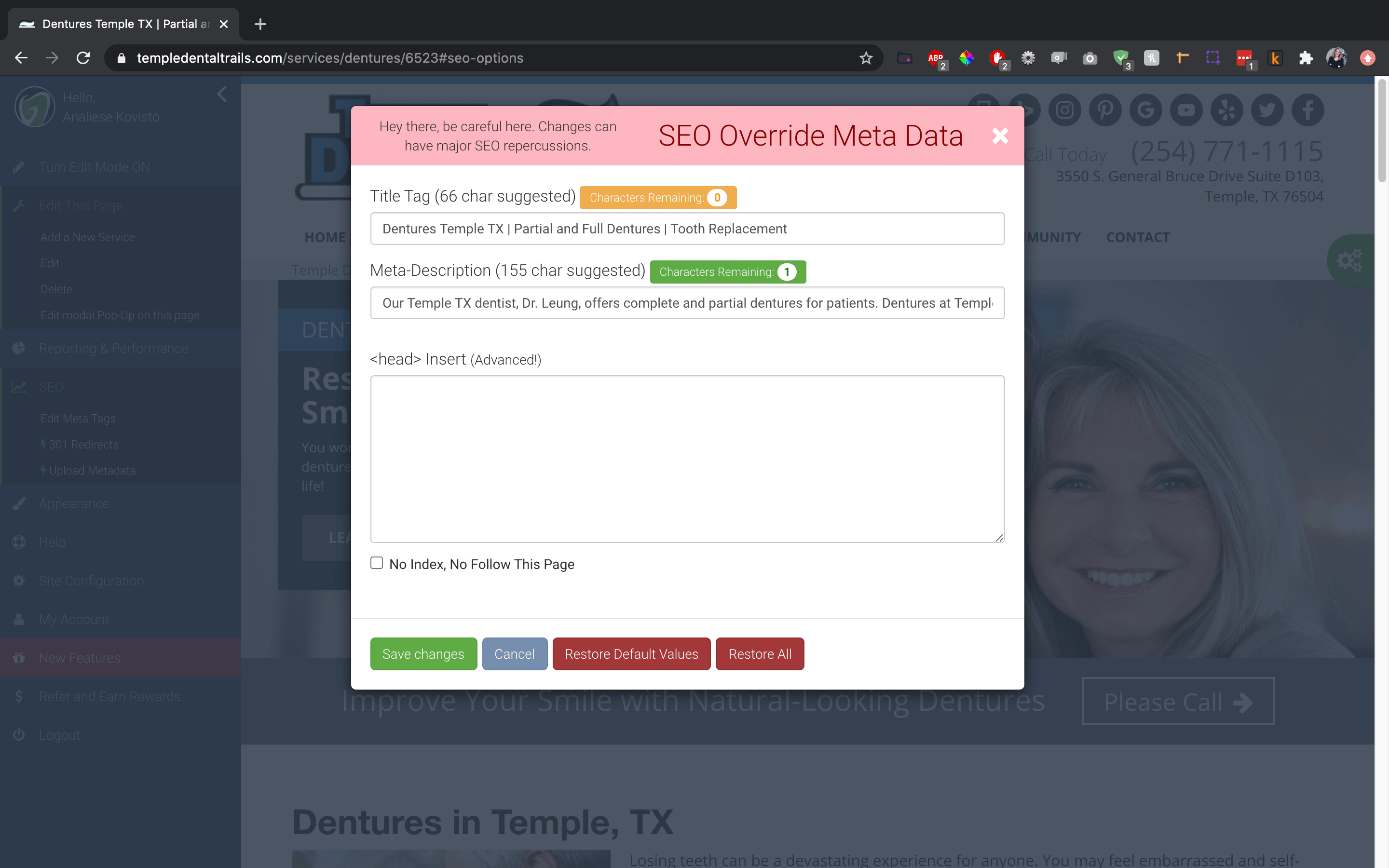Click Save changes button

tap(422, 653)
